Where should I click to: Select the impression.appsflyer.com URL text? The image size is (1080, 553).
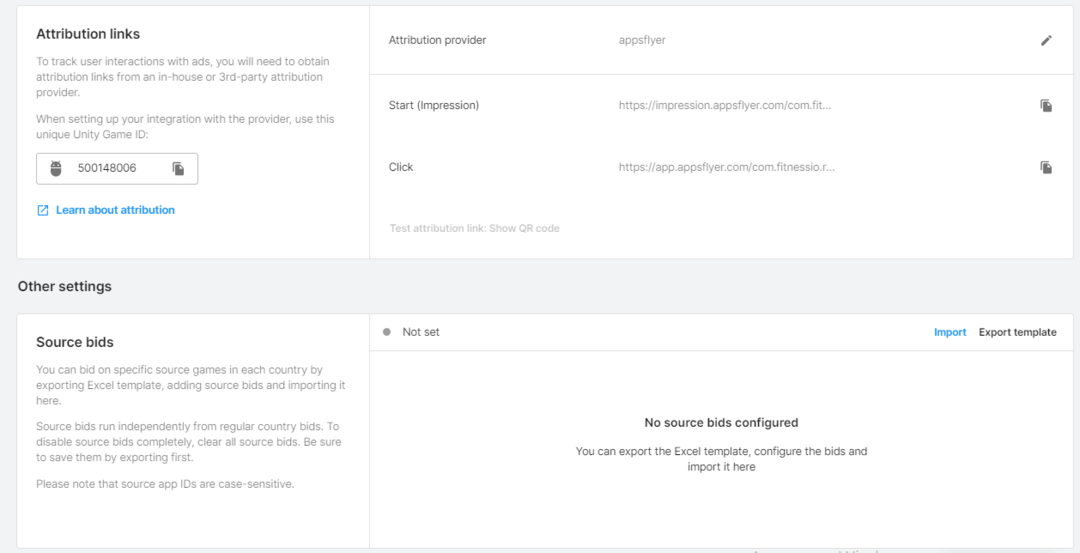click(x=725, y=105)
